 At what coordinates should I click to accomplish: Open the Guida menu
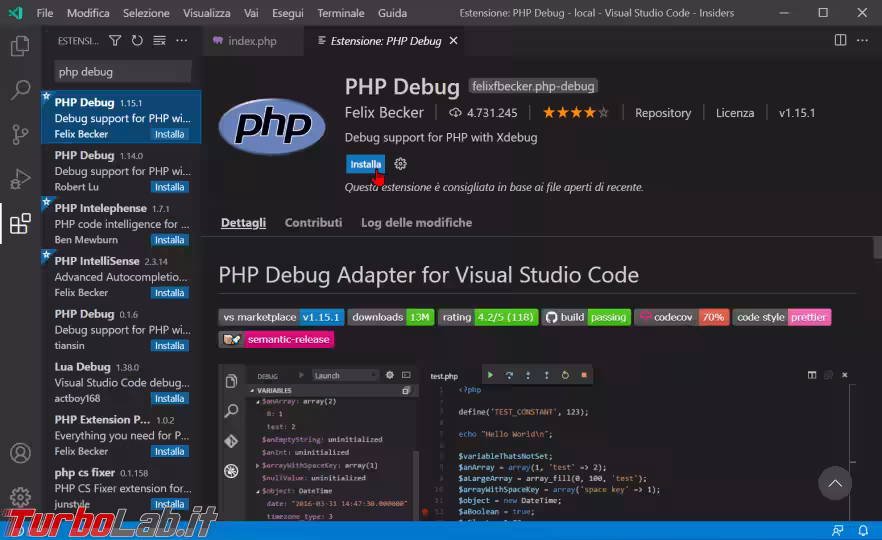pyautogui.click(x=393, y=12)
